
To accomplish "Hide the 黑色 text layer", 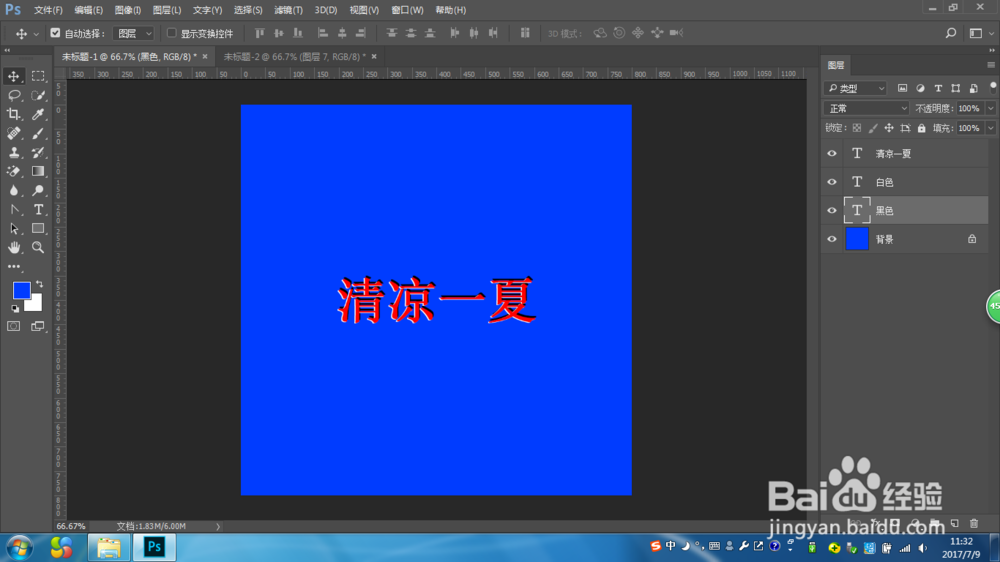I will click(832, 211).
